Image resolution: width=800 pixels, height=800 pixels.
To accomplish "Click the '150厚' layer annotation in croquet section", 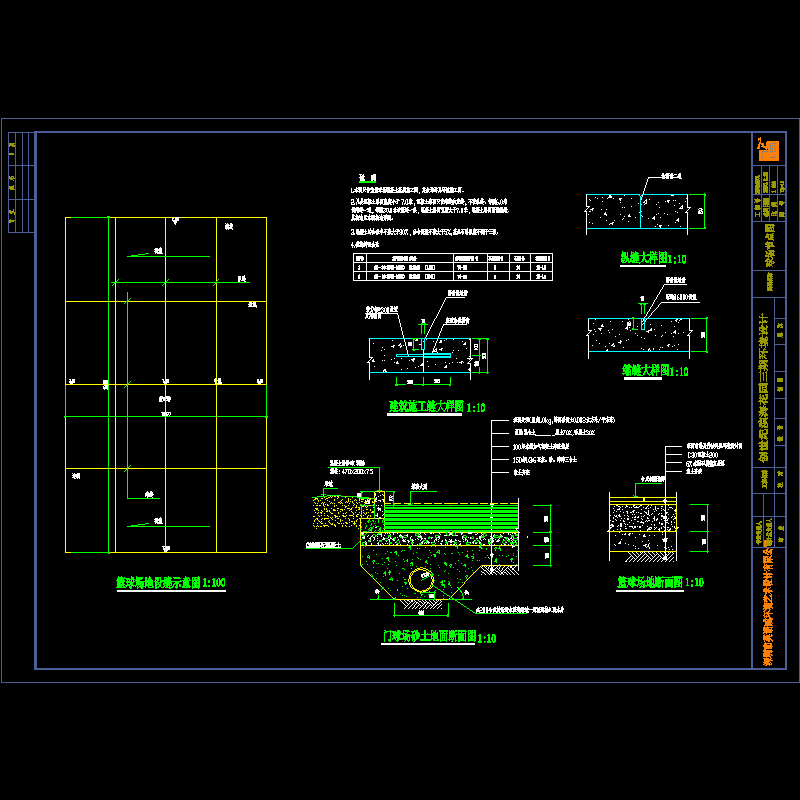I will click(545, 460).
